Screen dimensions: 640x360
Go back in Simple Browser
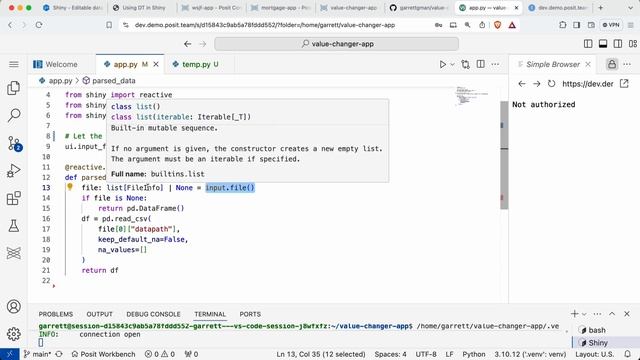[x=522, y=84]
